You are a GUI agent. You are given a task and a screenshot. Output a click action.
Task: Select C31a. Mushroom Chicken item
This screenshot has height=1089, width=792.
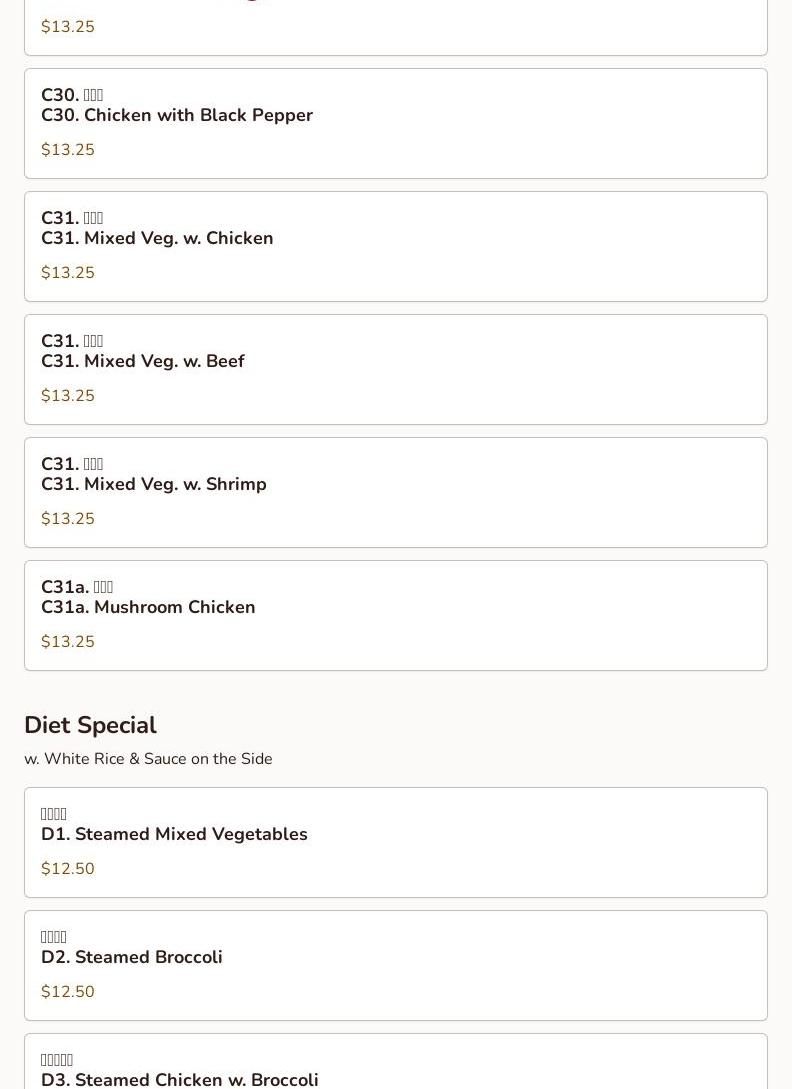pos(395,615)
